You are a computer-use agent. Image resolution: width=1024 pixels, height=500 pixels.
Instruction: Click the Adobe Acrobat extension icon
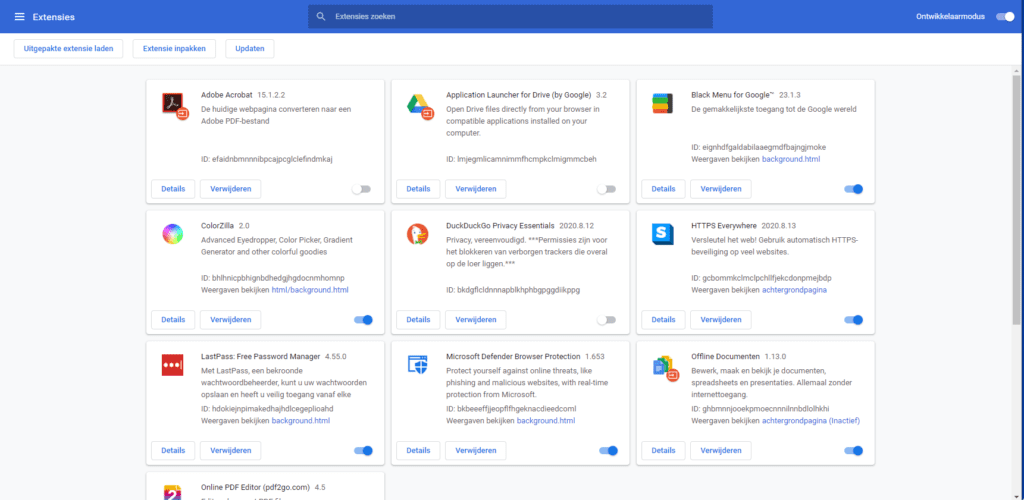175,106
